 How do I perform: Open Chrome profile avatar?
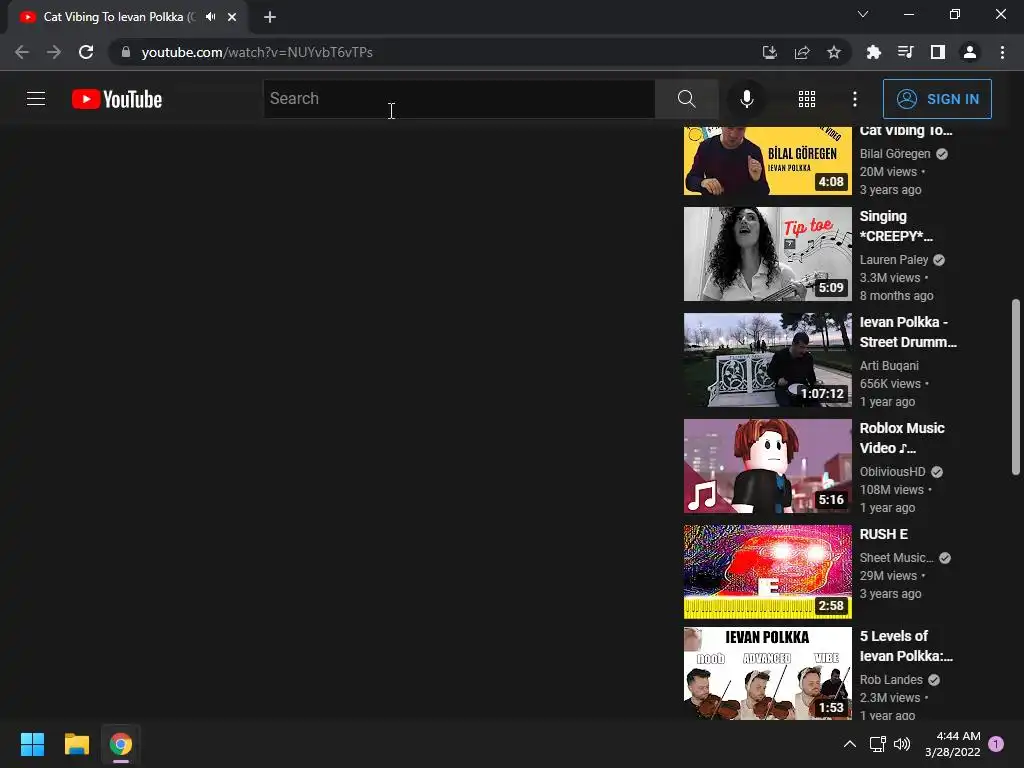coord(970,52)
